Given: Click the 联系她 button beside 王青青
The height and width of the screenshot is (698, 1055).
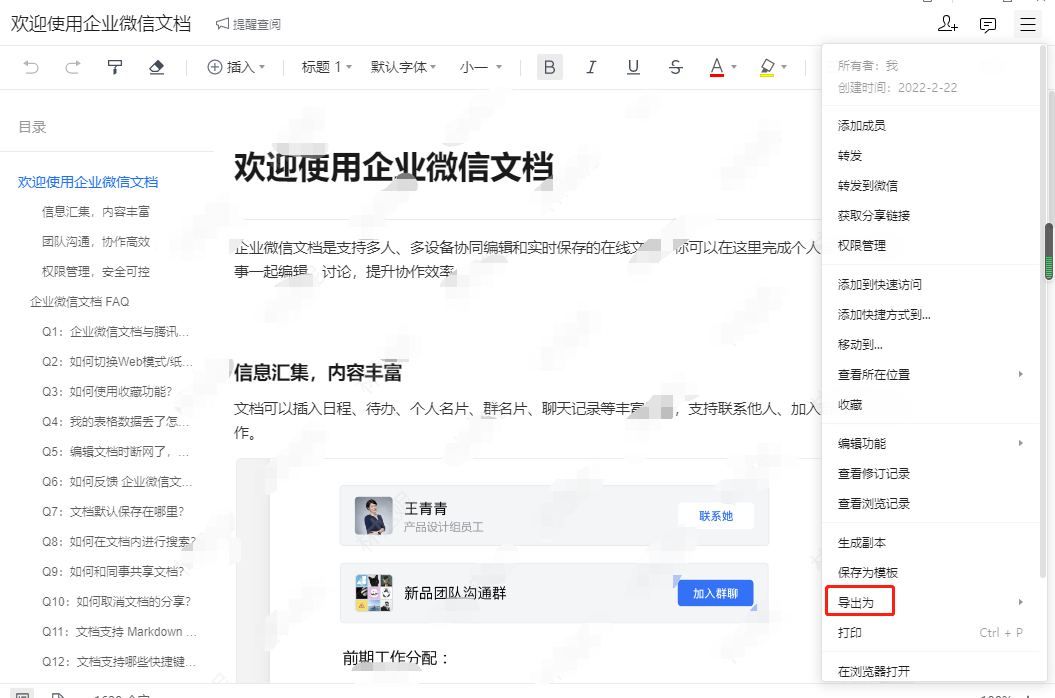Looking at the screenshot, I should tap(715, 517).
